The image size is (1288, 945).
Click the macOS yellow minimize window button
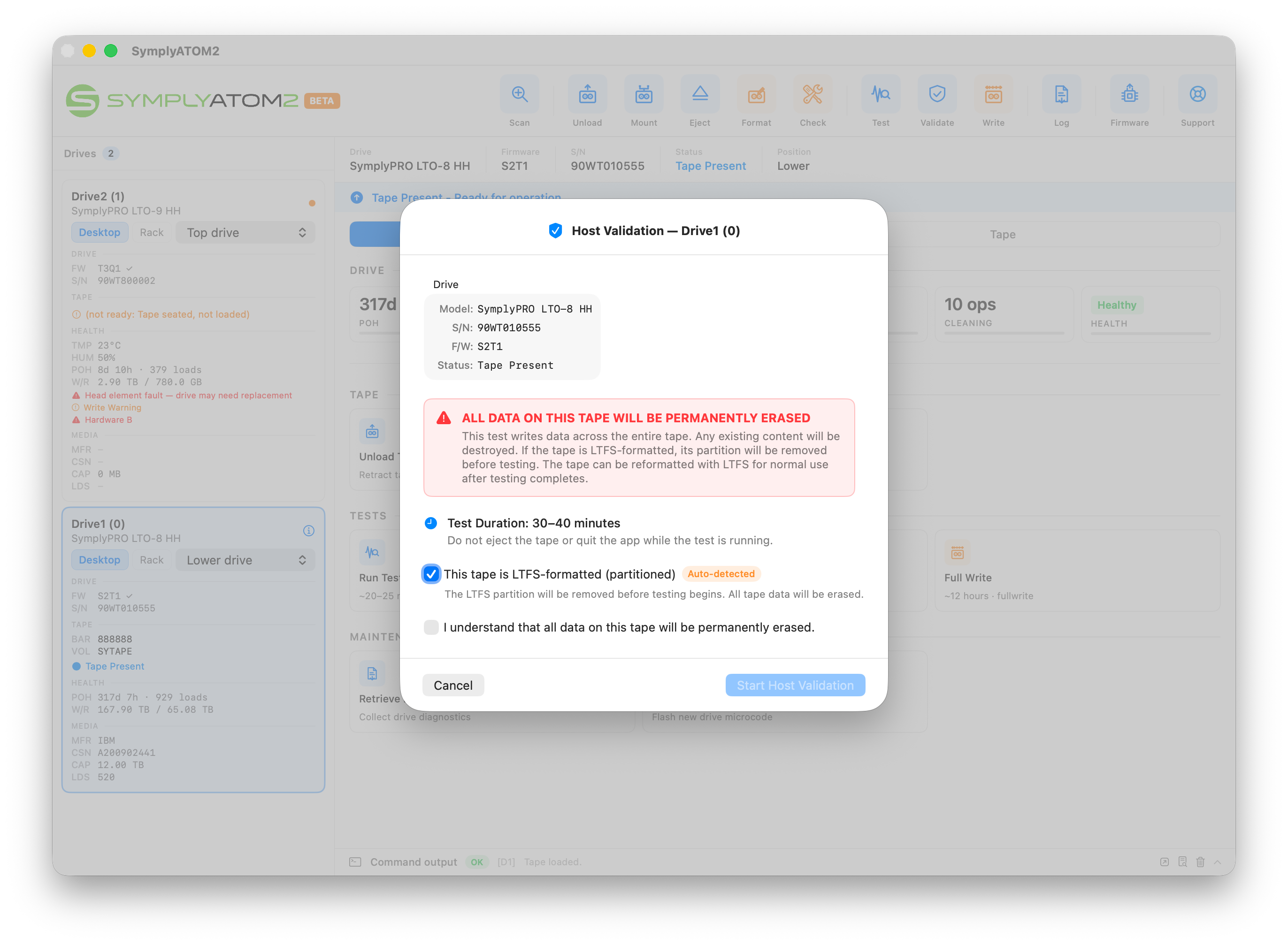89,51
